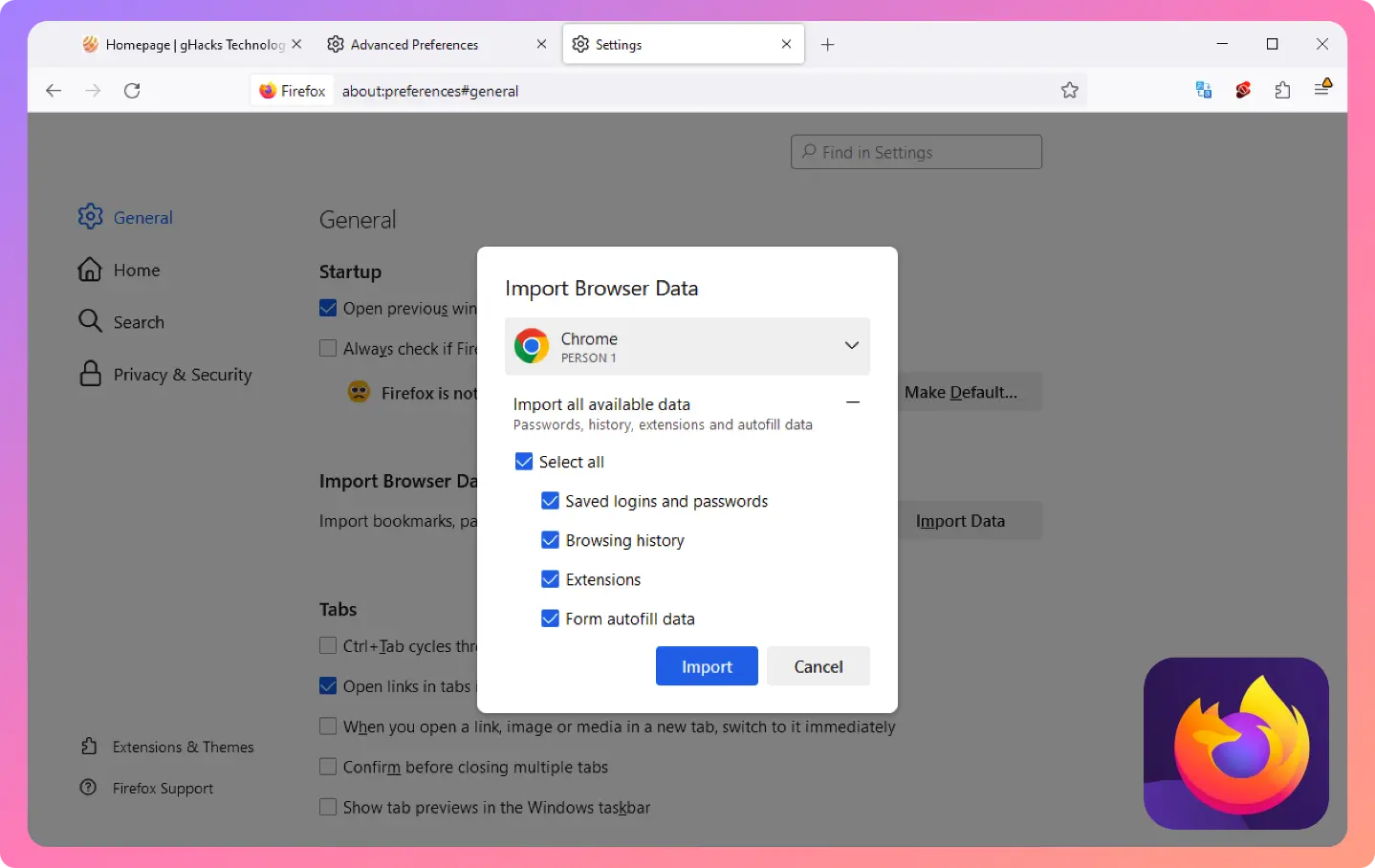1375x868 pixels.
Task: Open new tab with plus icon
Action: pyautogui.click(x=828, y=45)
